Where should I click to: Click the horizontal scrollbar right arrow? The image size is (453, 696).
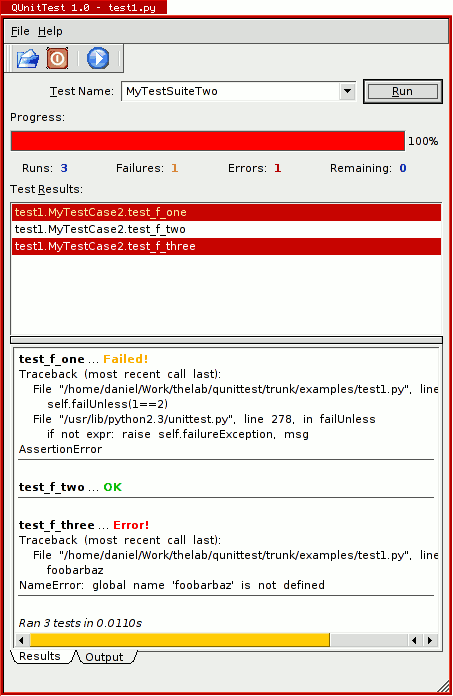(x=429, y=640)
